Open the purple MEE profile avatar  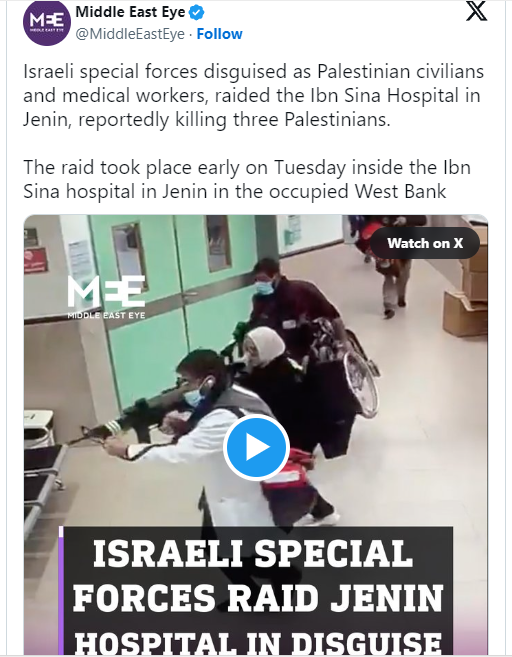tap(47, 22)
